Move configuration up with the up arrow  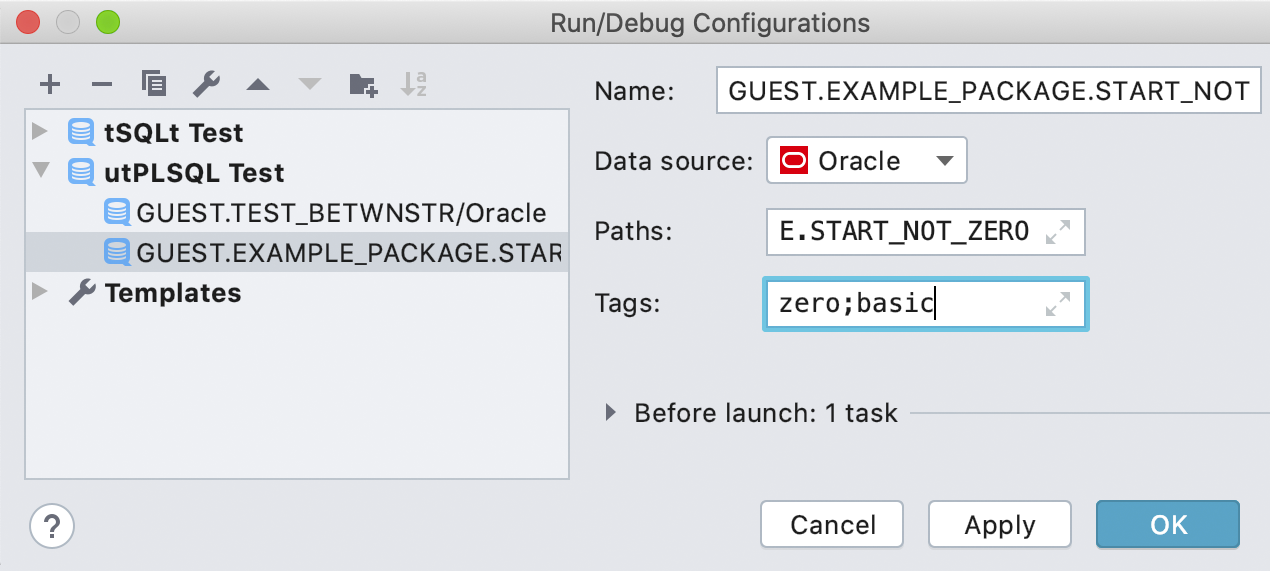pyautogui.click(x=258, y=85)
